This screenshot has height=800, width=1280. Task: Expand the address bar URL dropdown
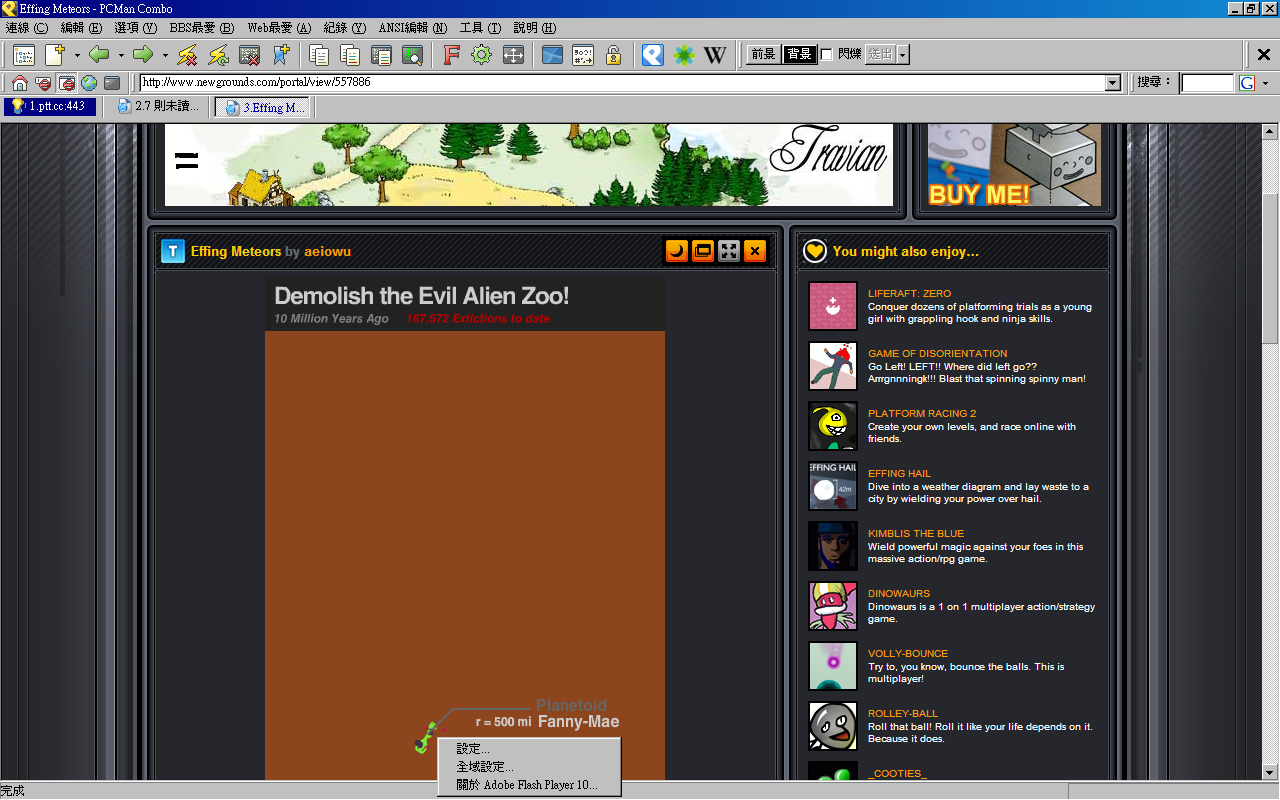1113,83
